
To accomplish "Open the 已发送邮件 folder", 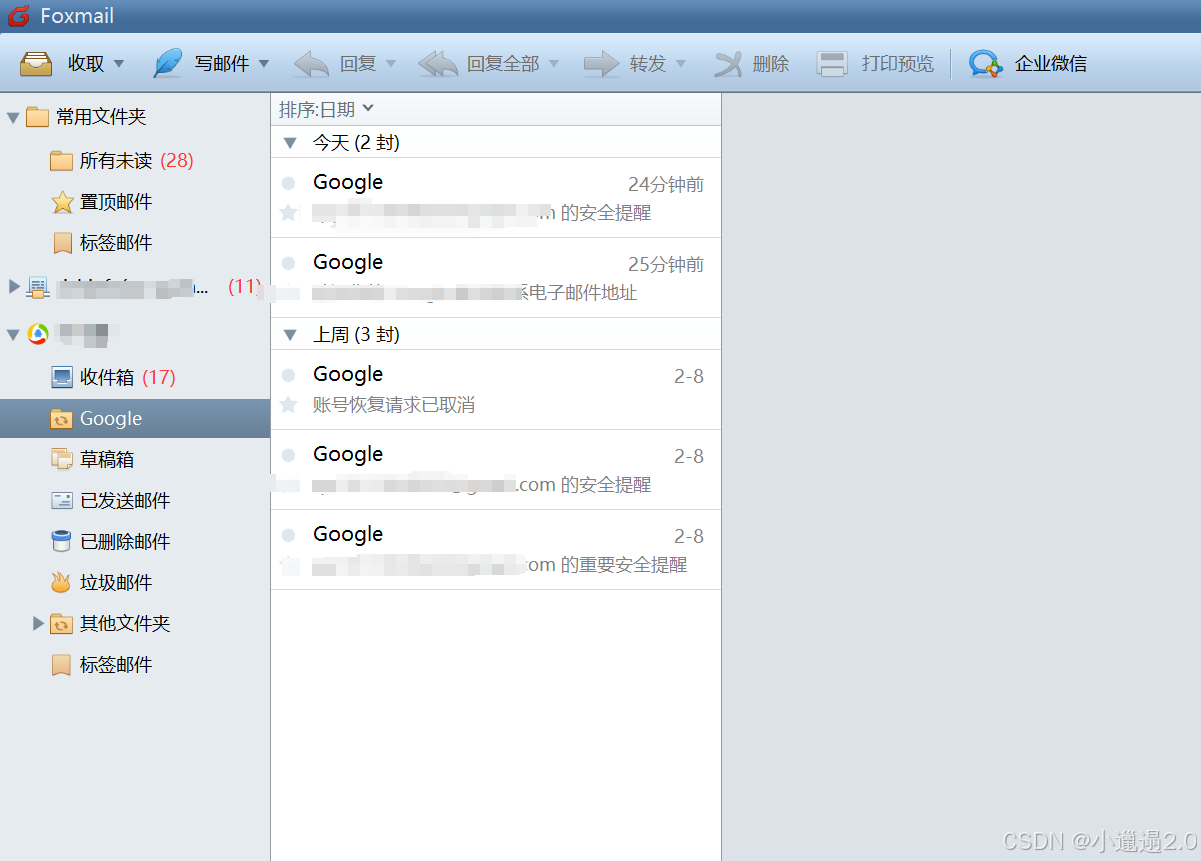I will [135, 500].
